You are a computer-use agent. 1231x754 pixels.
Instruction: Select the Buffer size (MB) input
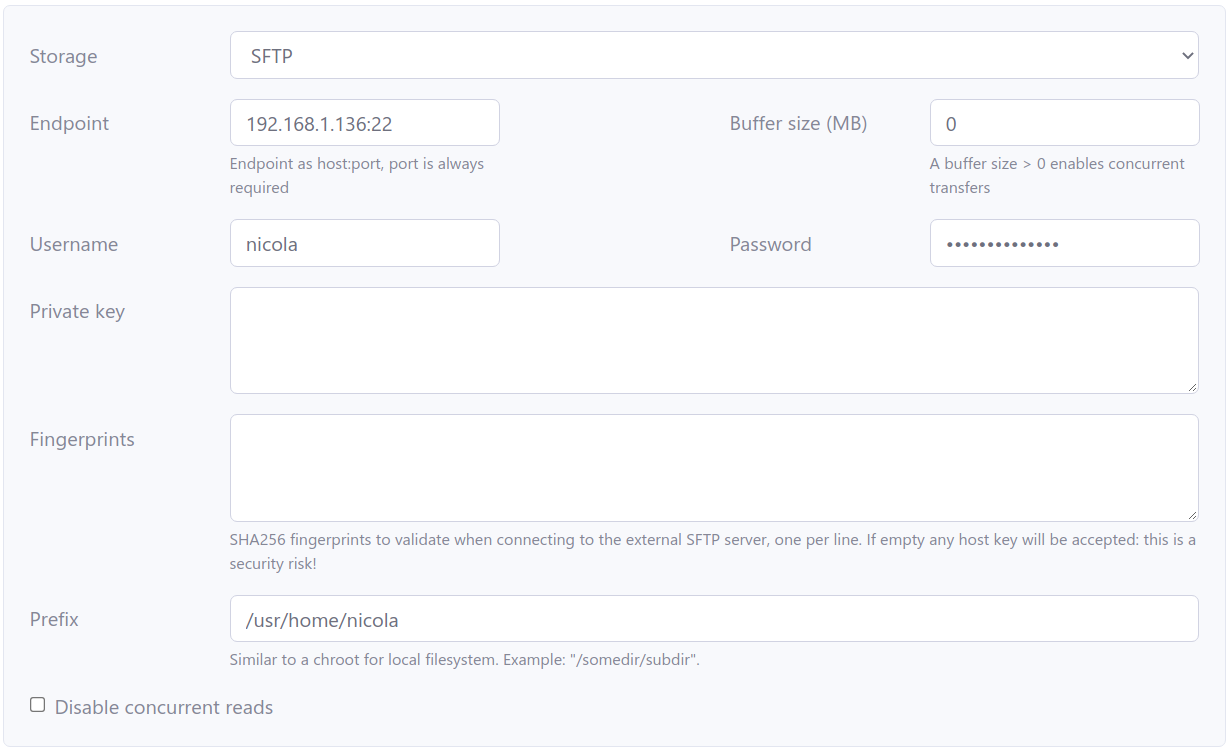[1064, 122]
